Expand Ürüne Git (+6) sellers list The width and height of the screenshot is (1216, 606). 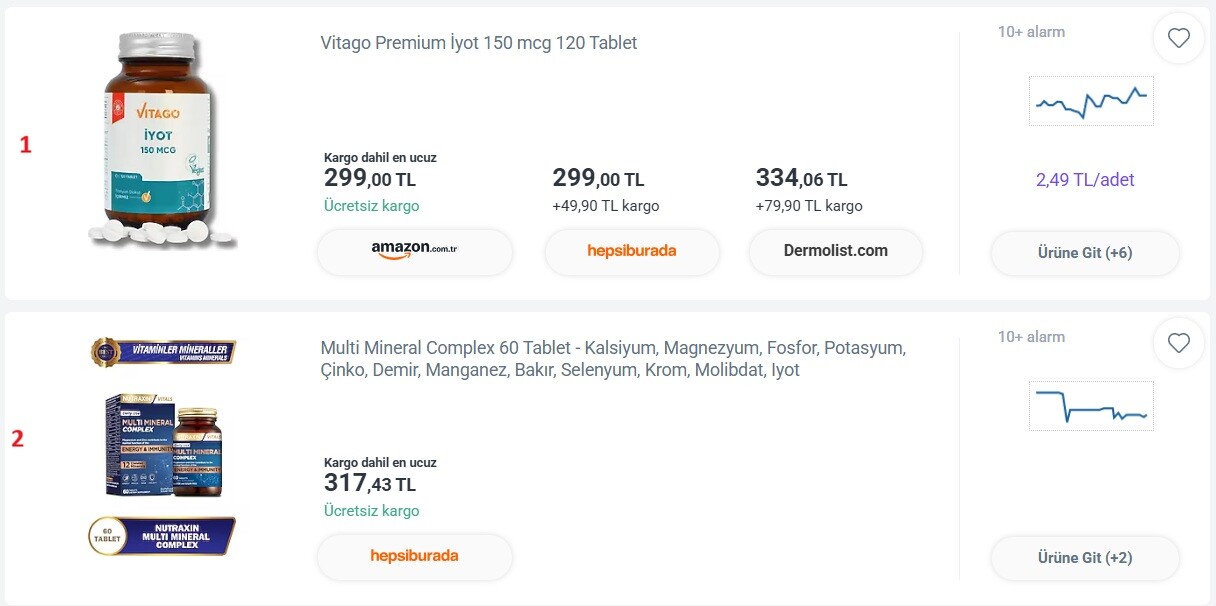(1085, 253)
